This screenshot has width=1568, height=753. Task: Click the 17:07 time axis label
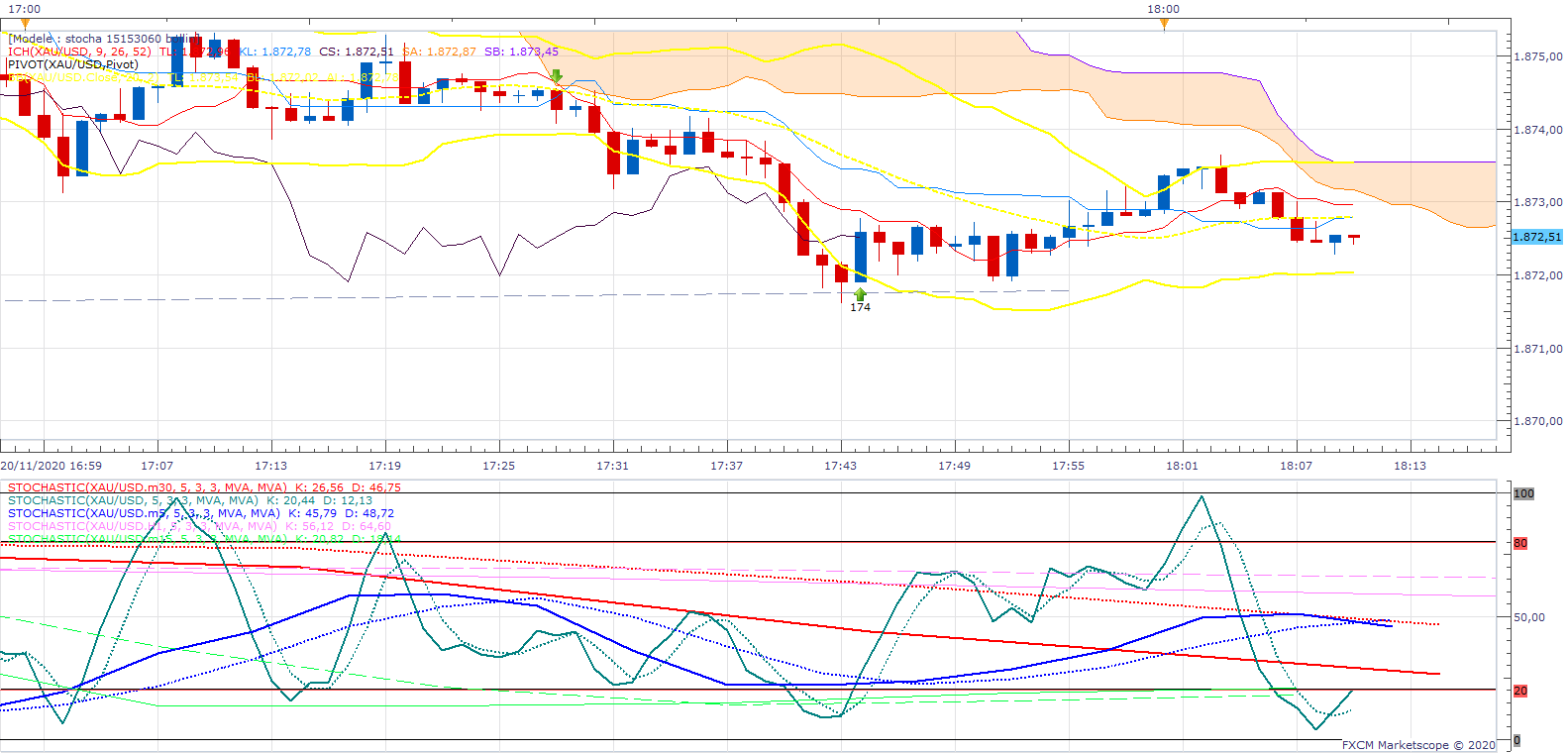click(x=157, y=466)
